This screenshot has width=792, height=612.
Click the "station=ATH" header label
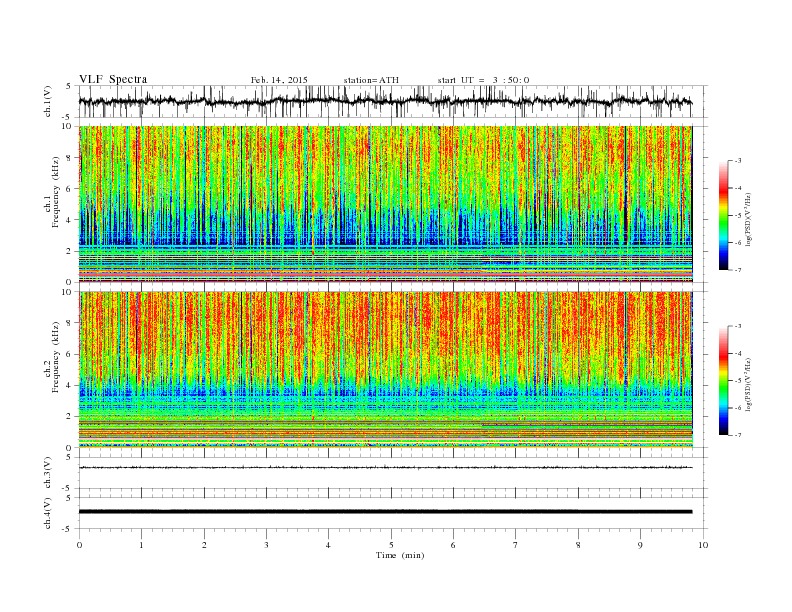371,80
